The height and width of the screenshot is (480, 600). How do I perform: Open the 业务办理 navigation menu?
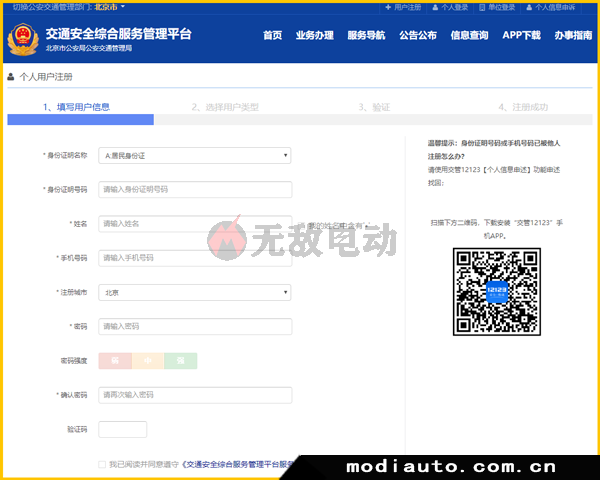(x=314, y=35)
